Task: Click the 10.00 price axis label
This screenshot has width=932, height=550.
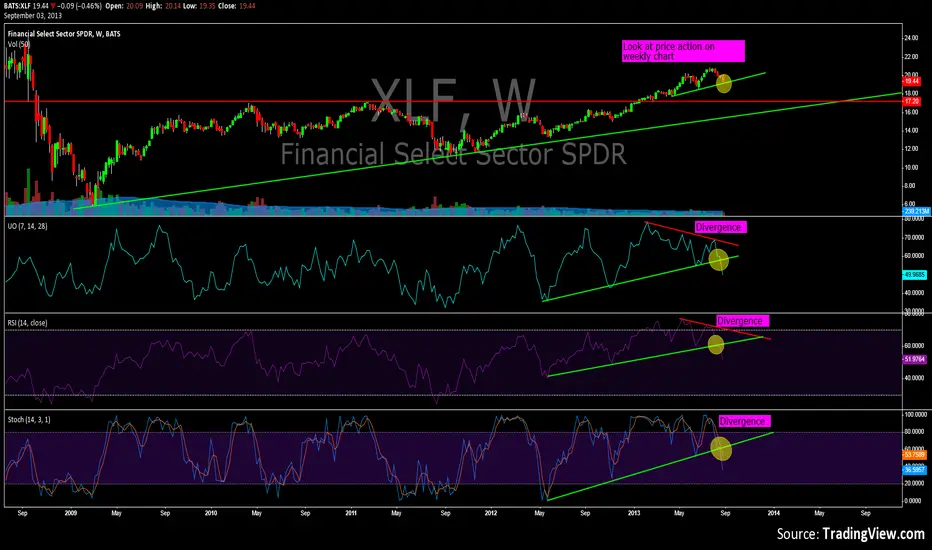Action: 911,168
